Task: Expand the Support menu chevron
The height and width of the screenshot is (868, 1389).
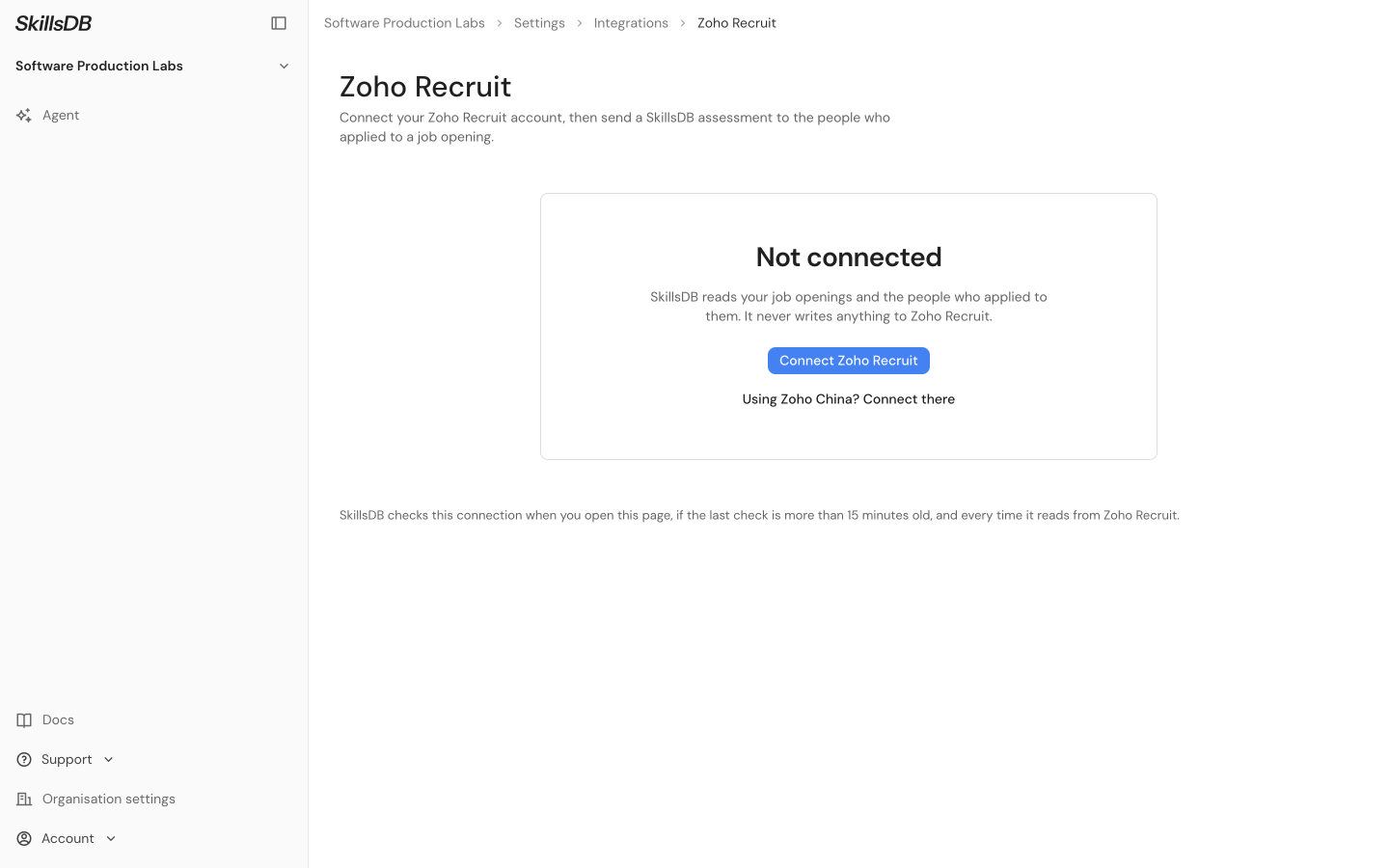Action: 109,760
